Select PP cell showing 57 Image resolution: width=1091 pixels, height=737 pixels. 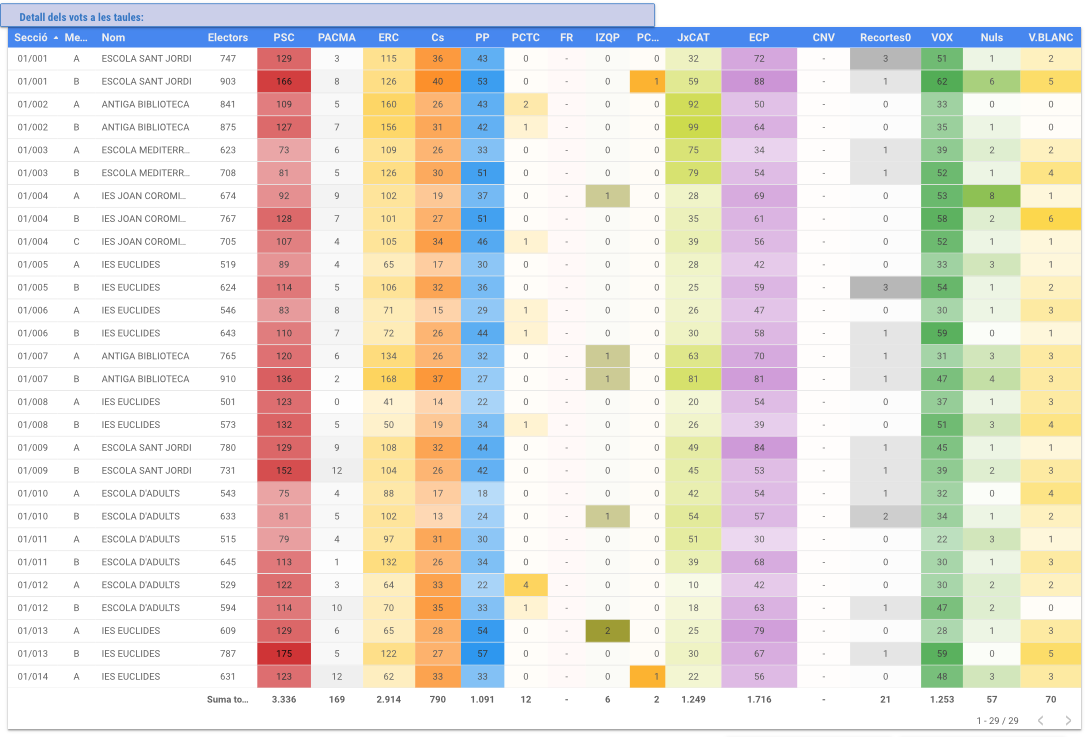482,653
